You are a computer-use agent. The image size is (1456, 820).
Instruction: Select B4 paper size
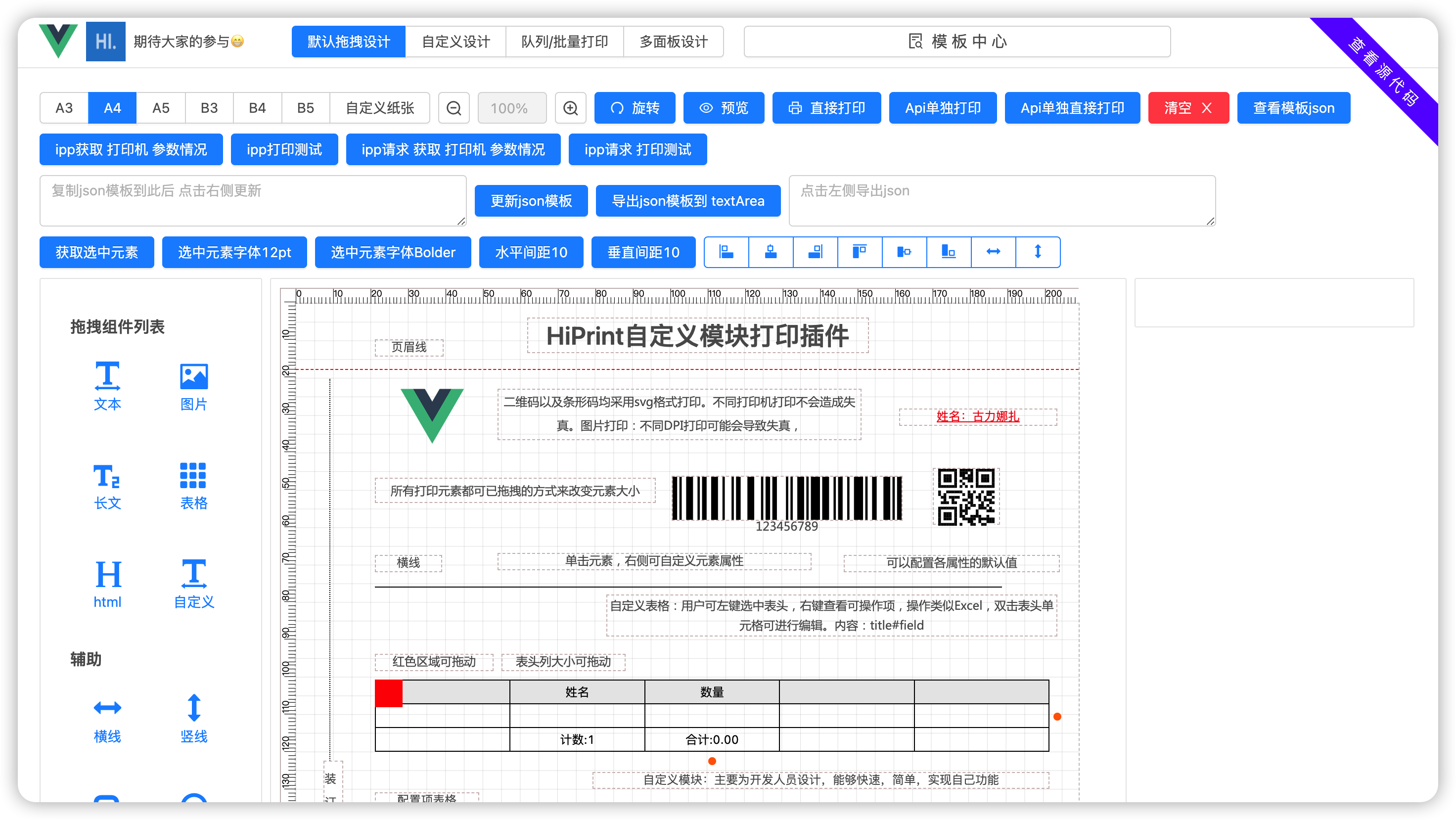point(257,108)
